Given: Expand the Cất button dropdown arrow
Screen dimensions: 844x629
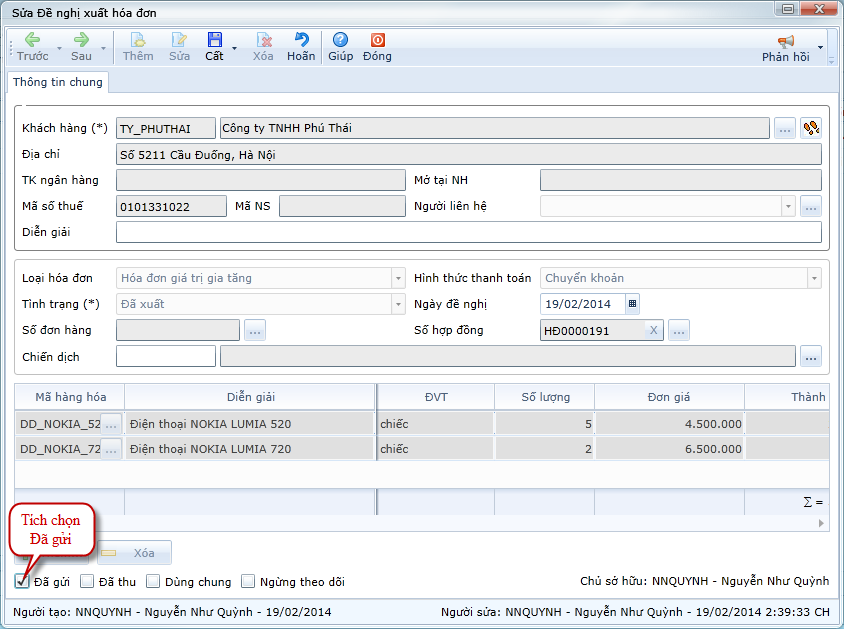Looking at the screenshot, I should [x=234, y=48].
